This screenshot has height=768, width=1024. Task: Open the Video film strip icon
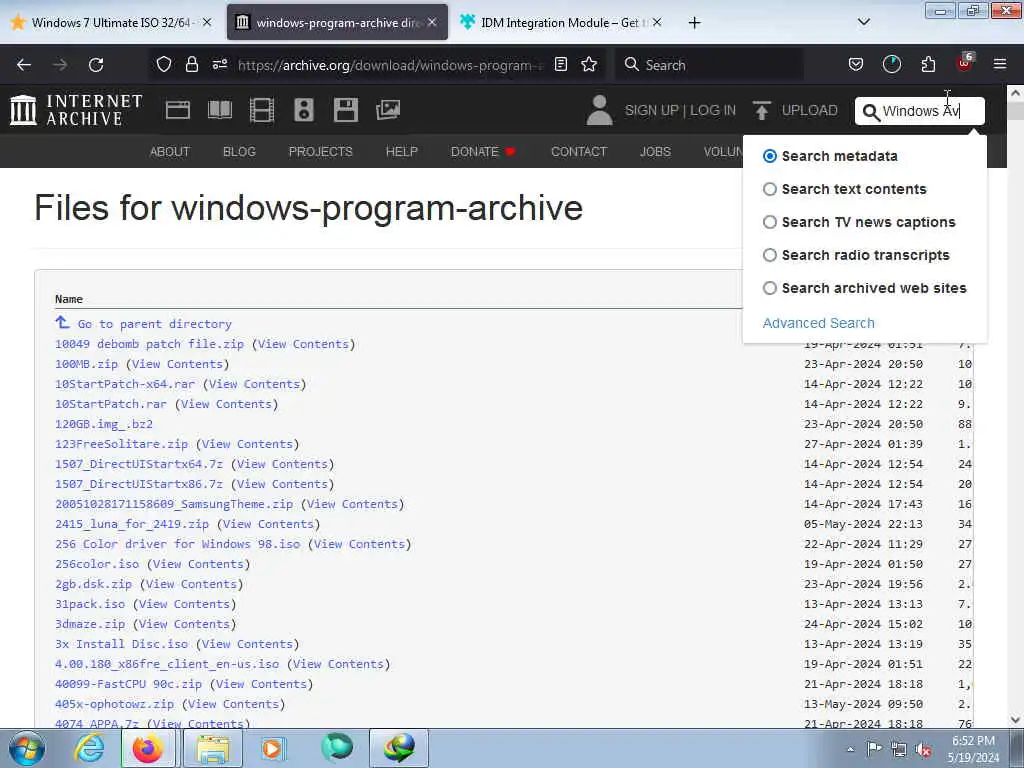point(262,110)
